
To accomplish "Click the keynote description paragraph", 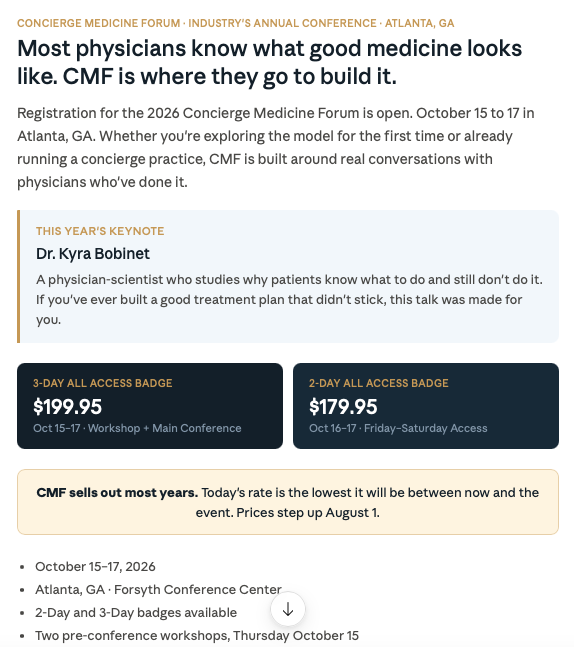I will coord(289,299).
